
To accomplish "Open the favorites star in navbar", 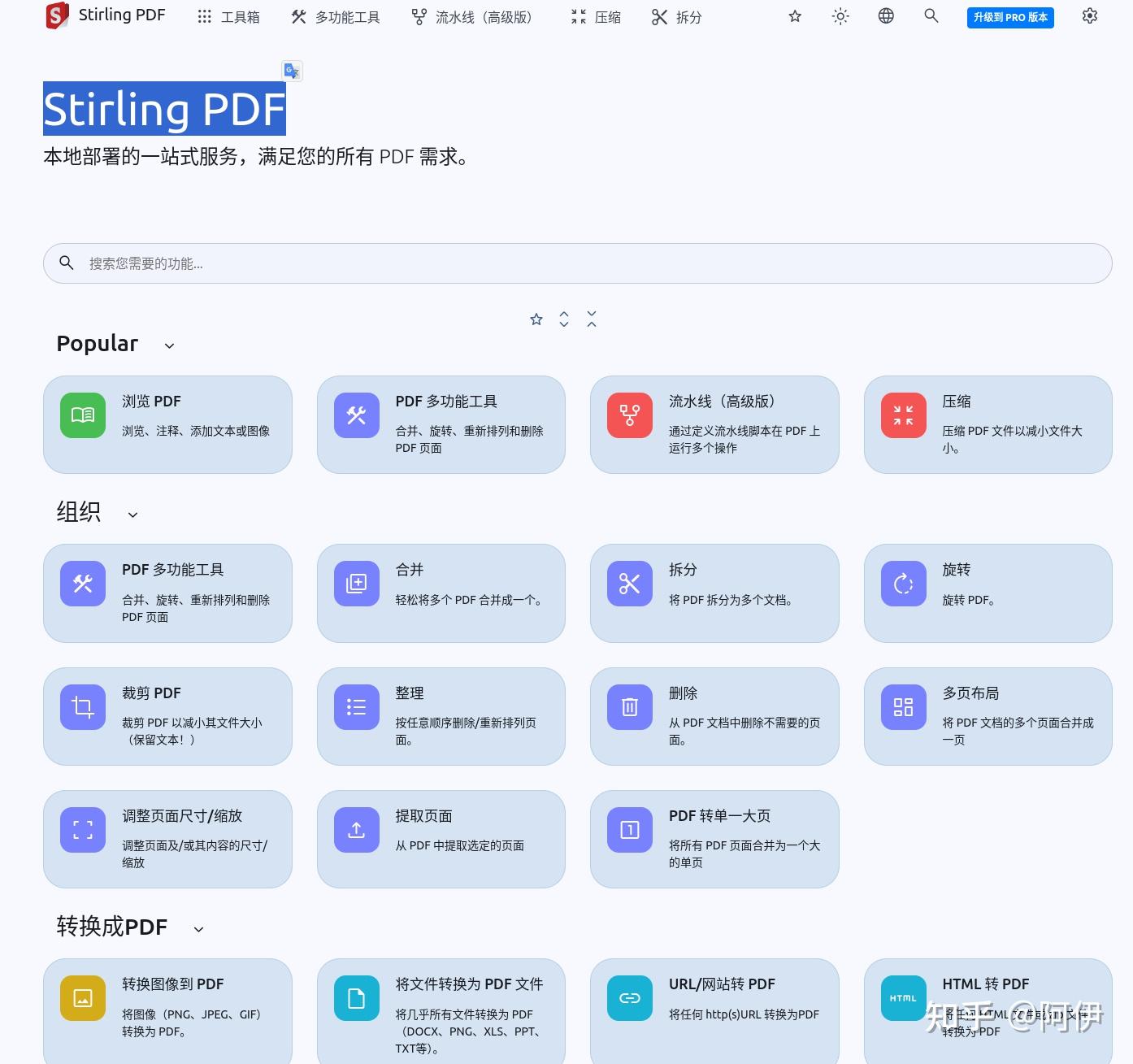I will coord(795,16).
